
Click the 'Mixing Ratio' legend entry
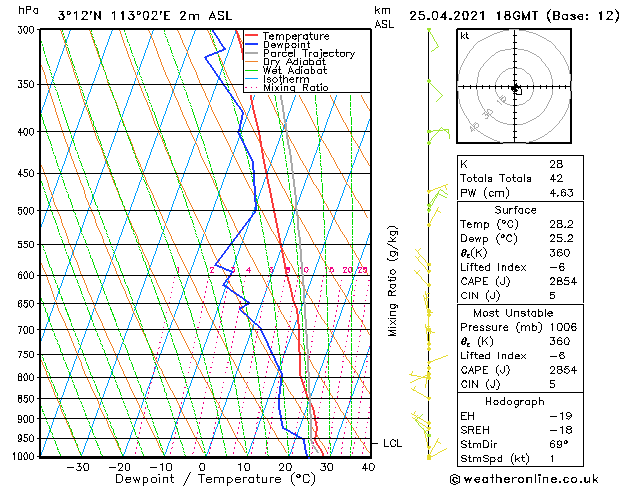click(x=296, y=87)
